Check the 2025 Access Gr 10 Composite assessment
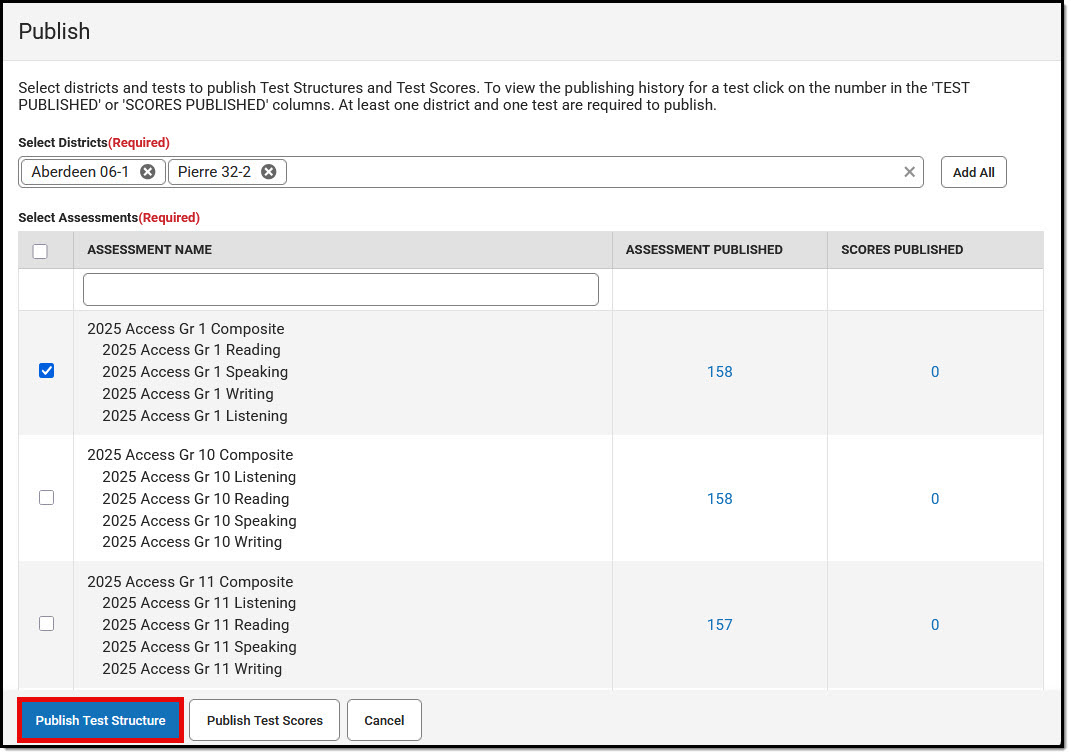Screen dimensions: 1071x755 click(46, 497)
